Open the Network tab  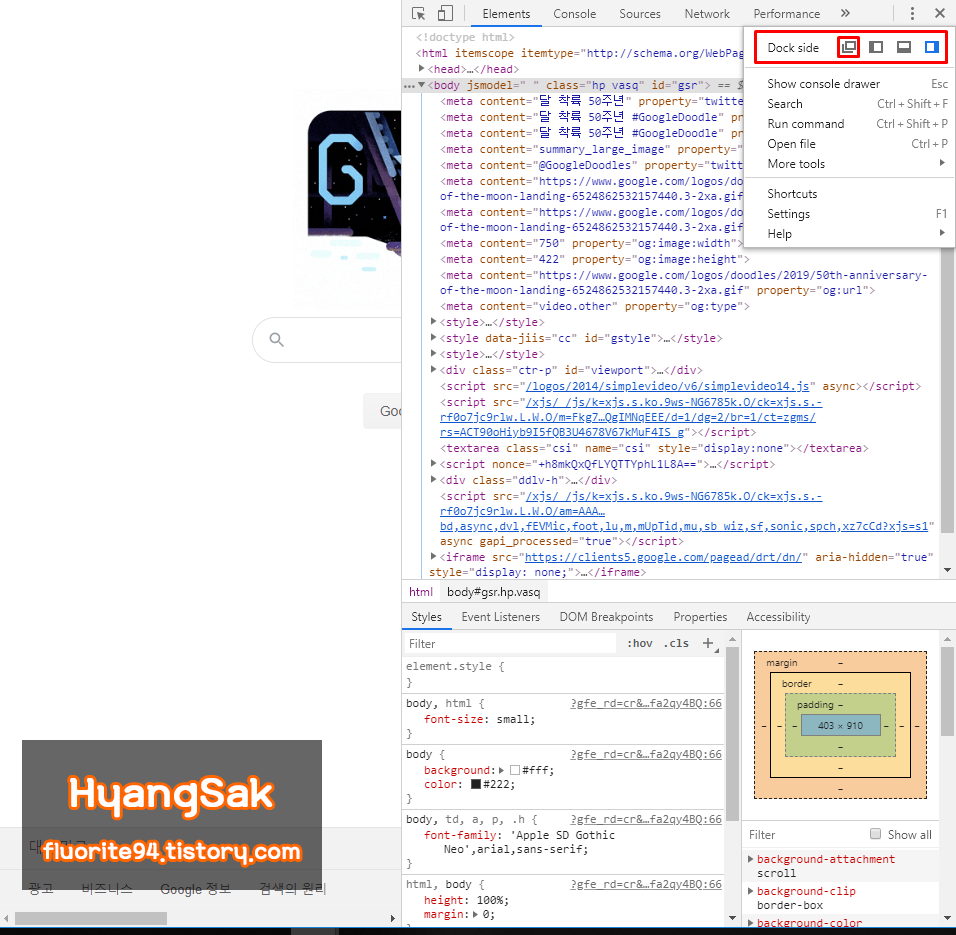click(x=707, y=13)
